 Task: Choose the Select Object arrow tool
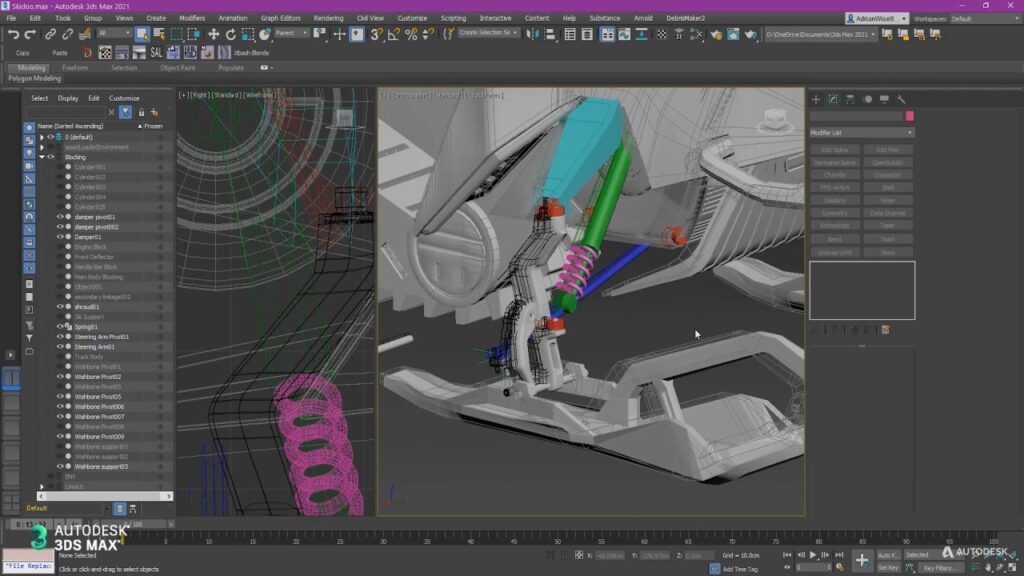tap(141, 34)
